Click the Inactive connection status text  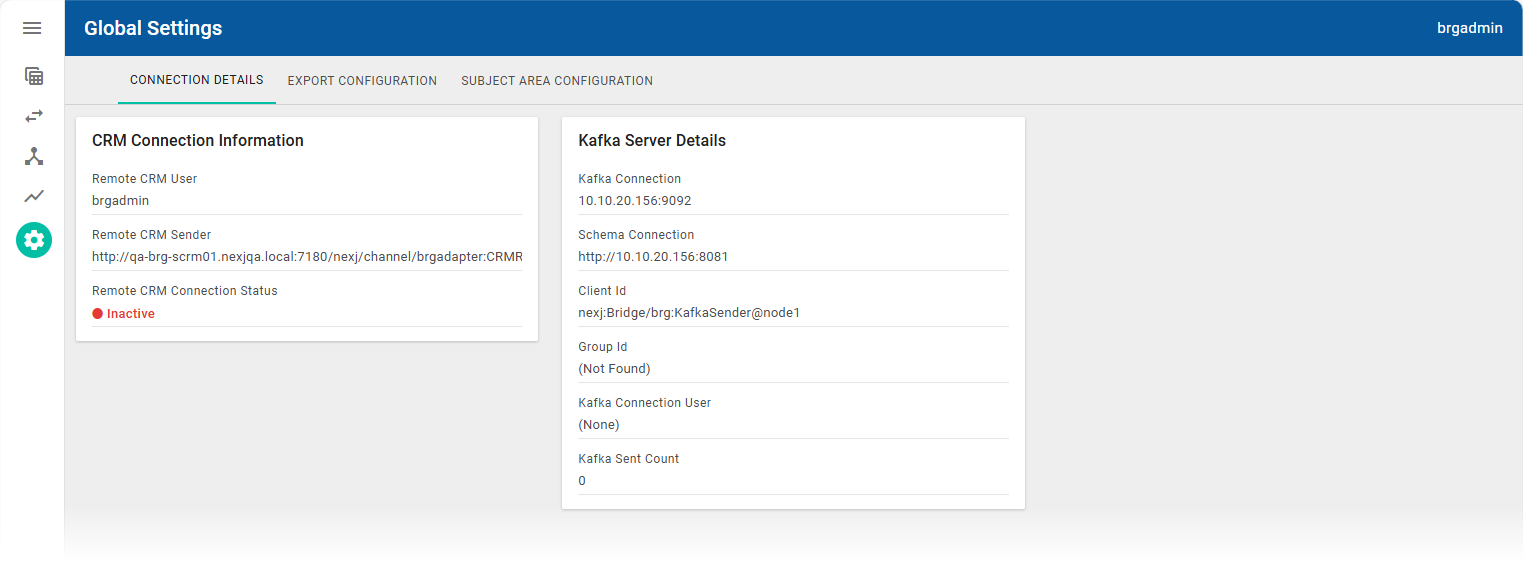131,314
